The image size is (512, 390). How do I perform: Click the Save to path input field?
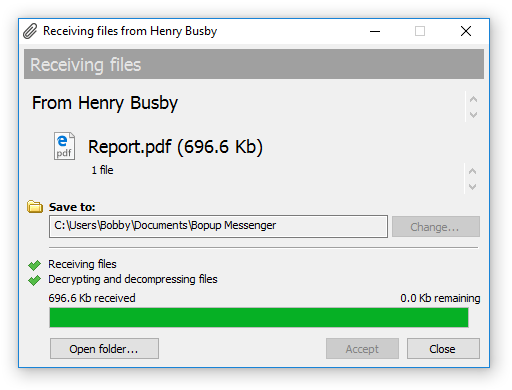[x=218, y=226]
